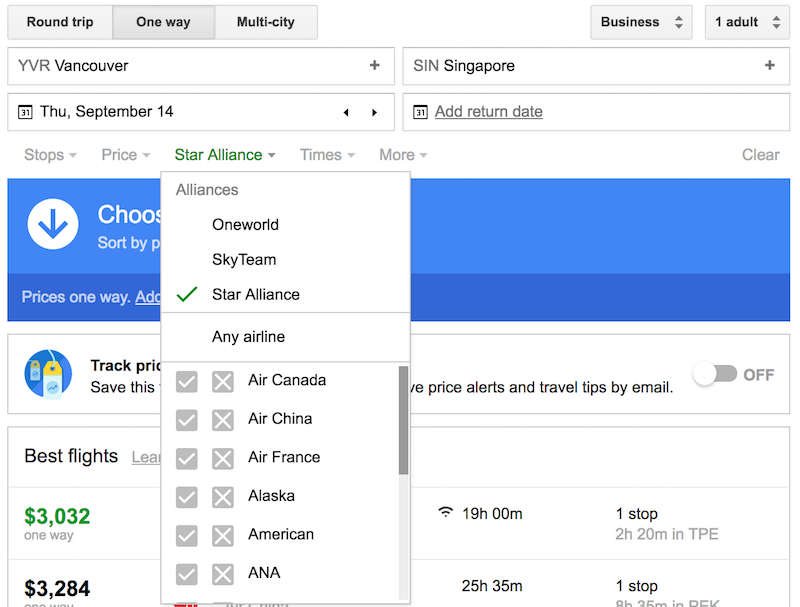Check the American checkbox
Image resolution: width=800 pixels, height=607 pixels.
point(187,536)
